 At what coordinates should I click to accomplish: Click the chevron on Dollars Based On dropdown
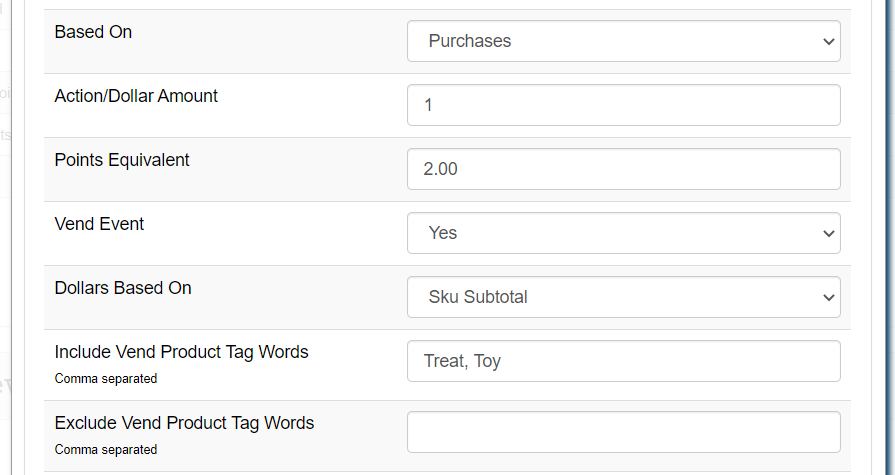click(x=827, y=297)
